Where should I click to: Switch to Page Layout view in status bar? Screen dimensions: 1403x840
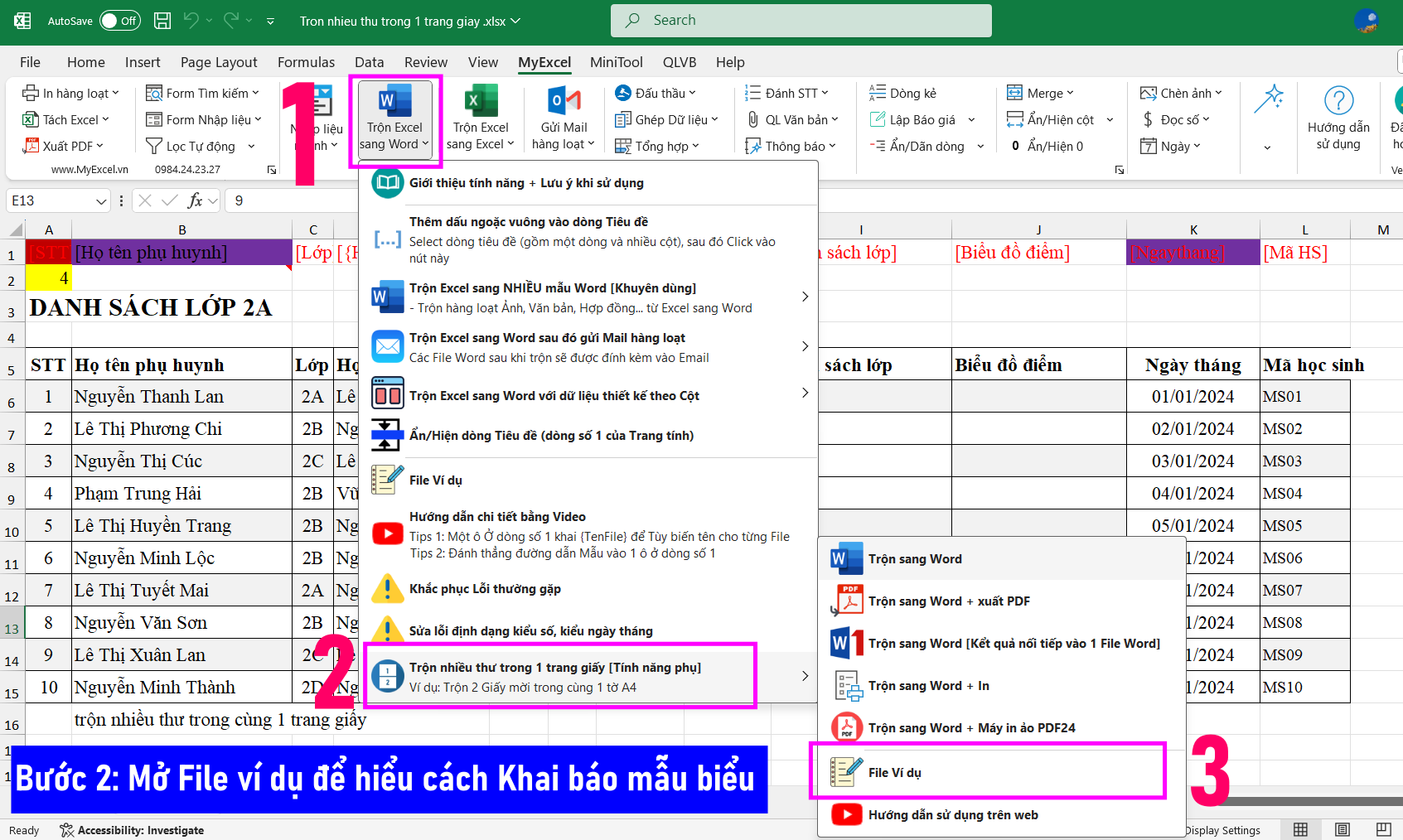(1342, 829)
